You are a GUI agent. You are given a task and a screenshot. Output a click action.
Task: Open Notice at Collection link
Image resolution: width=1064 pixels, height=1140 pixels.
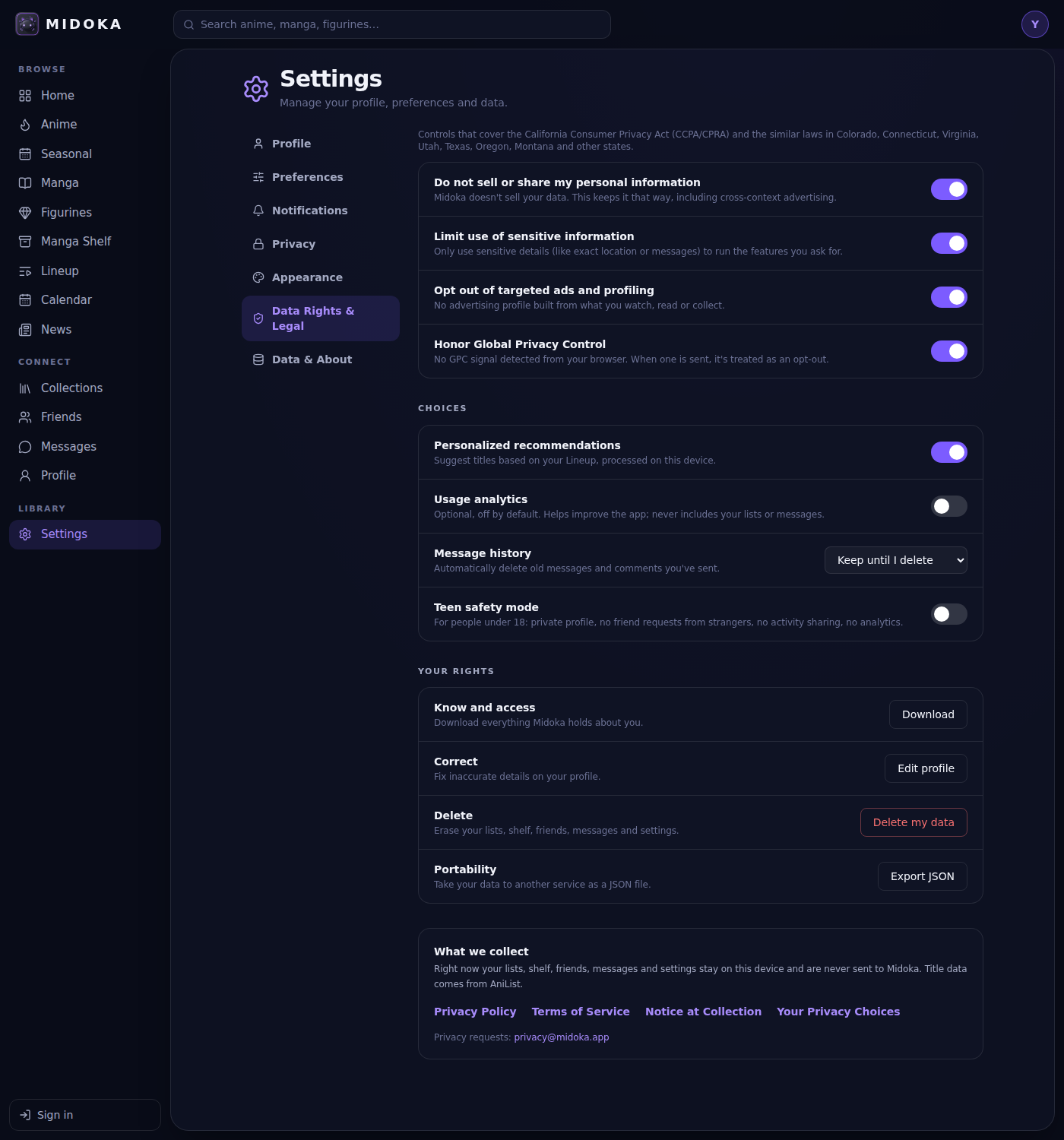[703, 1012]
